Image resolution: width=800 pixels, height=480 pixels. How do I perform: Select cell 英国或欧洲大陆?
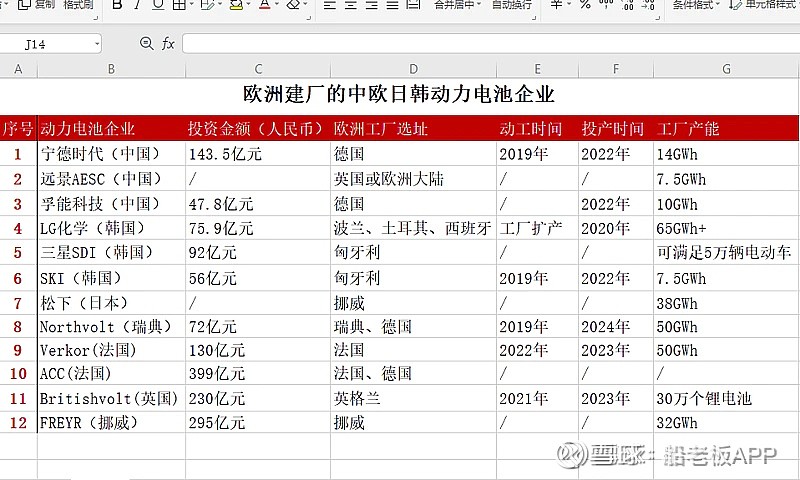(413, 179)
